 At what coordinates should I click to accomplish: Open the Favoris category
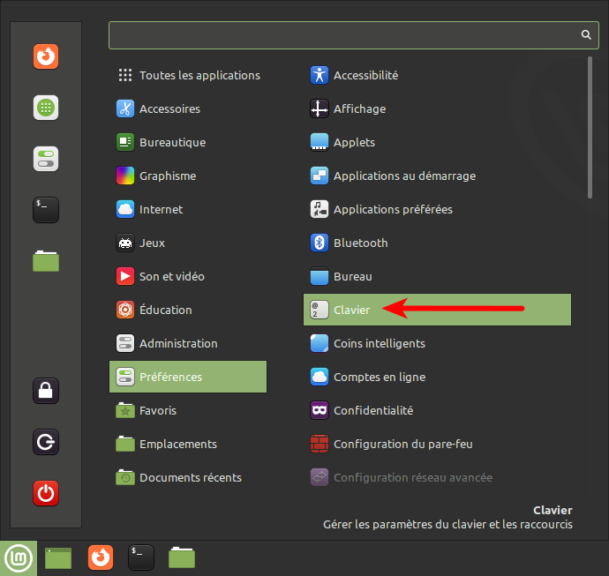188,411
